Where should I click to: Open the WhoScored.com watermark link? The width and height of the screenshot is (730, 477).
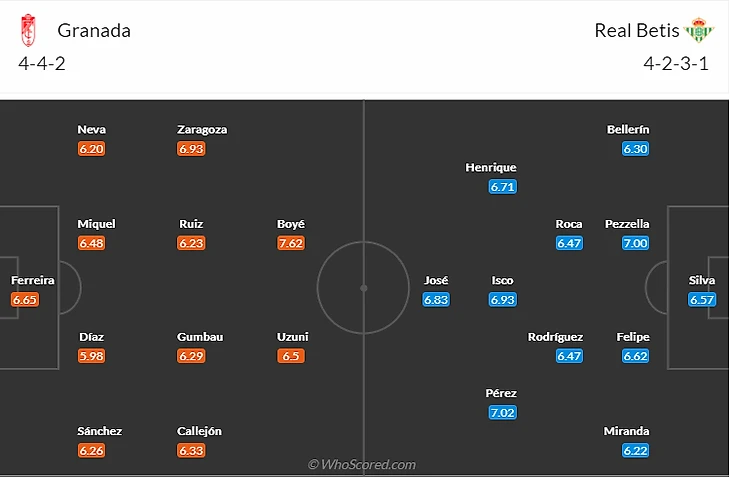click(362, 464)
